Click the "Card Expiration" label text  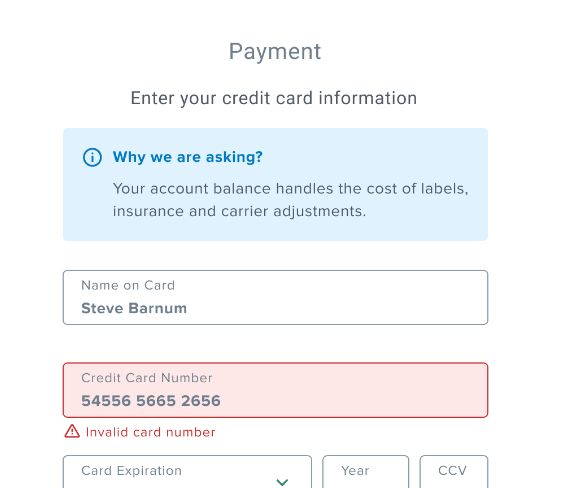tap(131, 471)
